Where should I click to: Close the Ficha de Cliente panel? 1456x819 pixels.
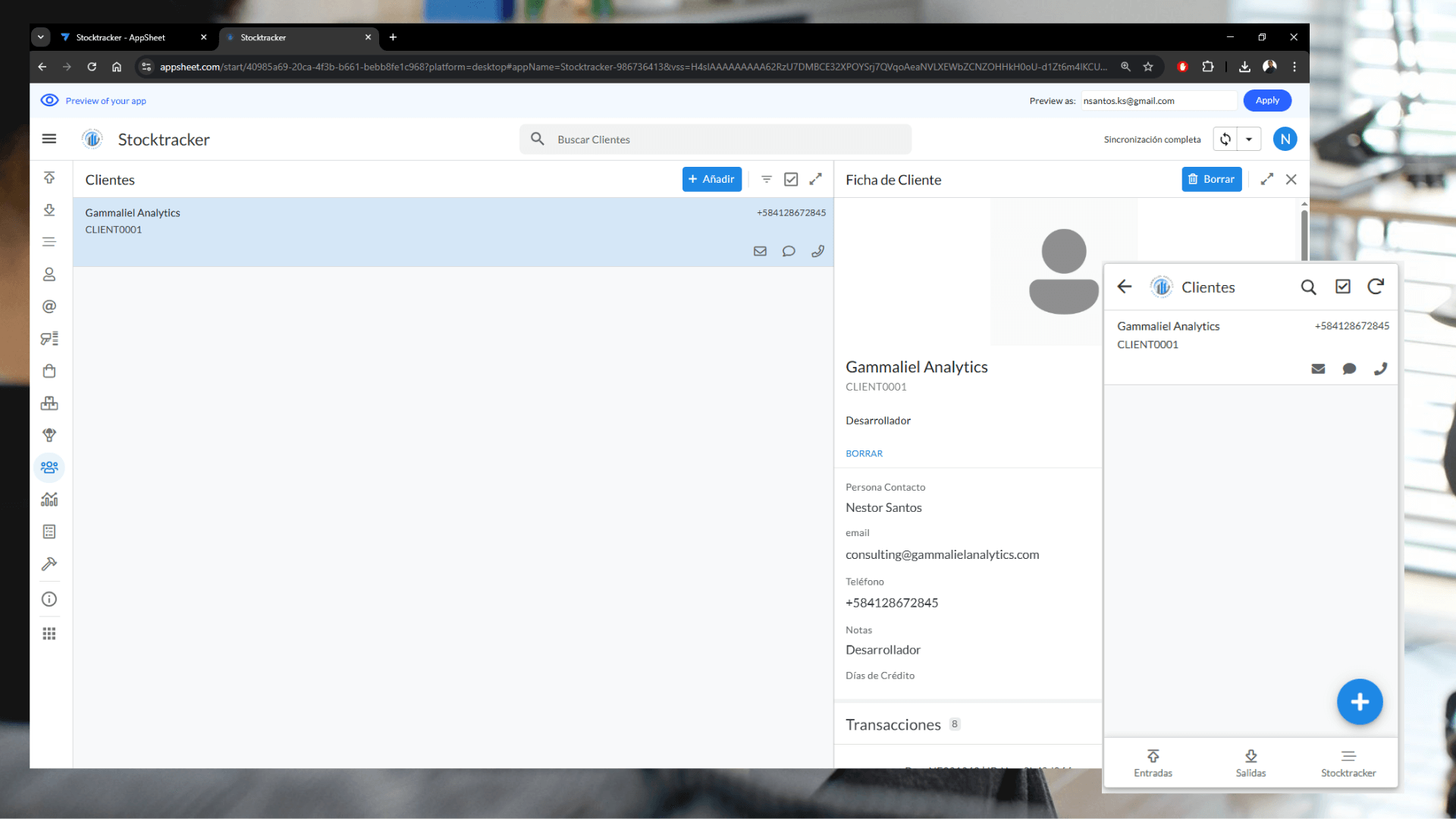[x=1291, y=180]
